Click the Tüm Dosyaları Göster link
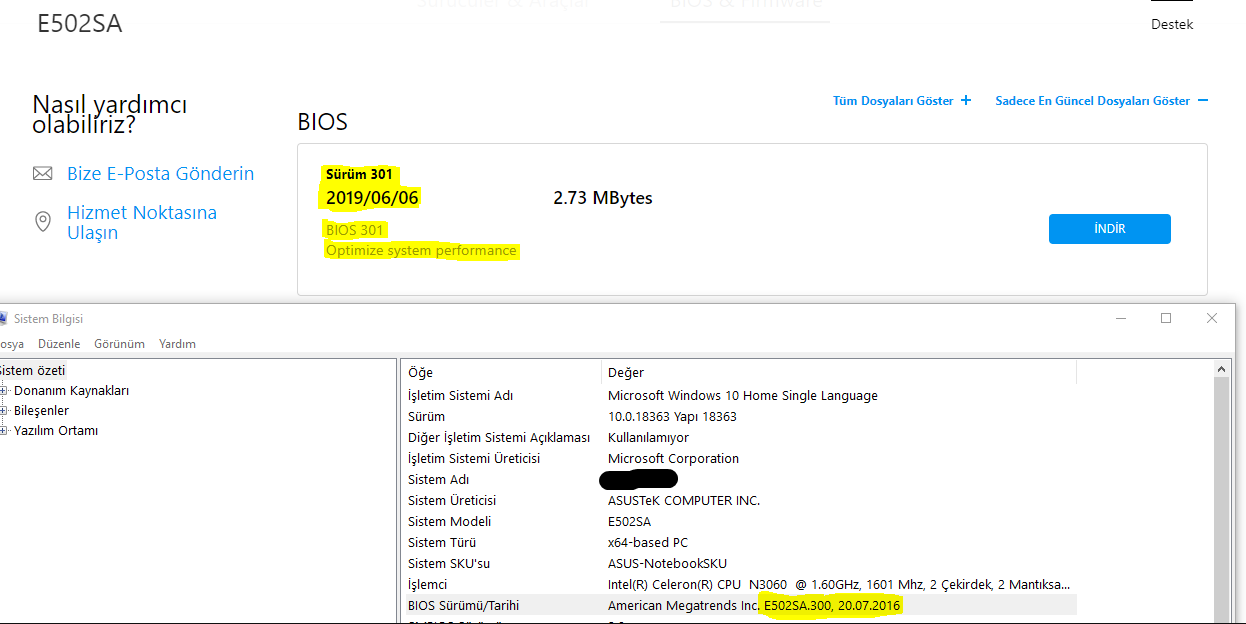This screenshot has width=1246, height=624. tap(893, 101)
